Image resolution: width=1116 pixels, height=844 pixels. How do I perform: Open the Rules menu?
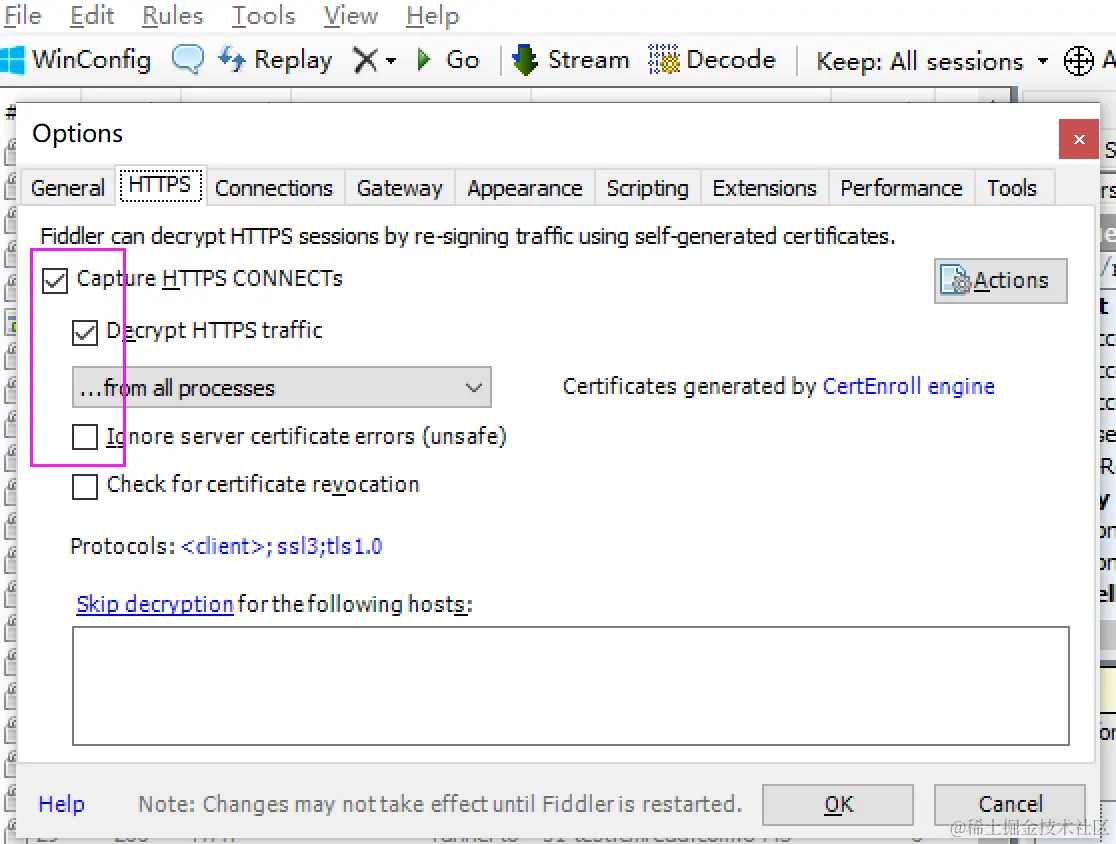(173, 16)
